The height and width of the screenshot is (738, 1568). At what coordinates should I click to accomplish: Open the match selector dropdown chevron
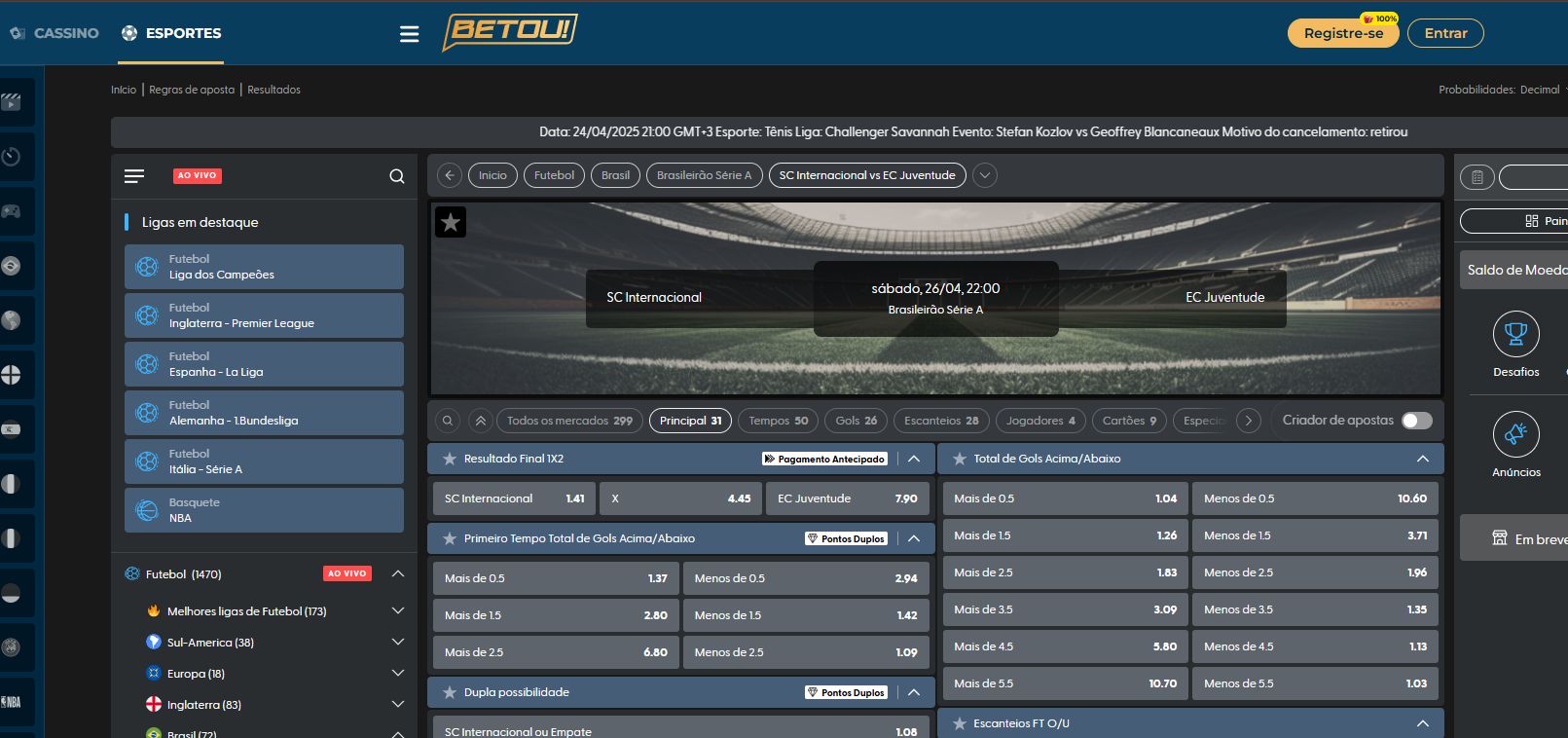[985, 175]
